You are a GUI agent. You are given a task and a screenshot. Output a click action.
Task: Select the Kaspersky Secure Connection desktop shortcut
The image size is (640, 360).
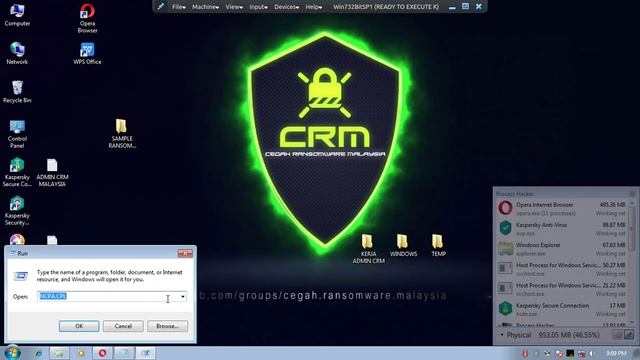(x=17, y=172)
